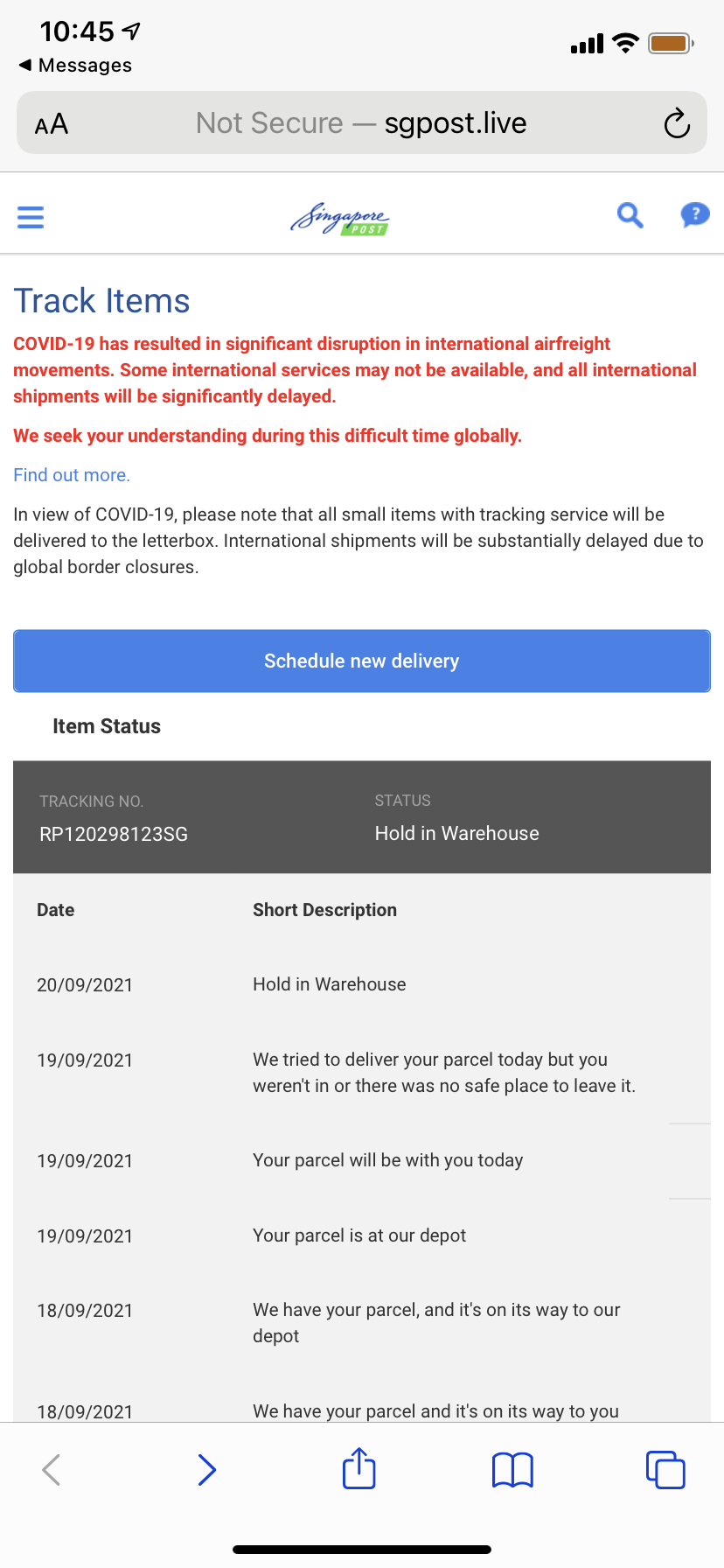Select tracking number RP120298123SG
Screen dimensions: 724x1568
pos(114,834)
